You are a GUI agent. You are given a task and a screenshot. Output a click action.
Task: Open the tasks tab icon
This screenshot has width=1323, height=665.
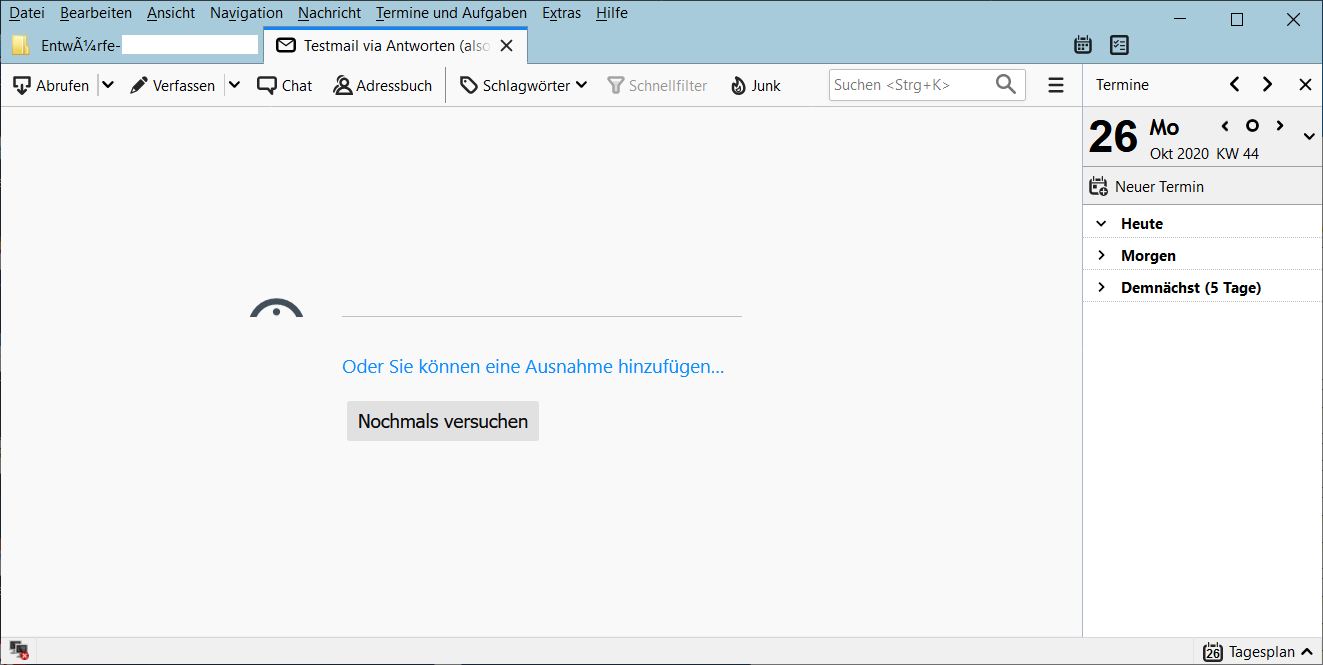click(x=1119, y=45)
